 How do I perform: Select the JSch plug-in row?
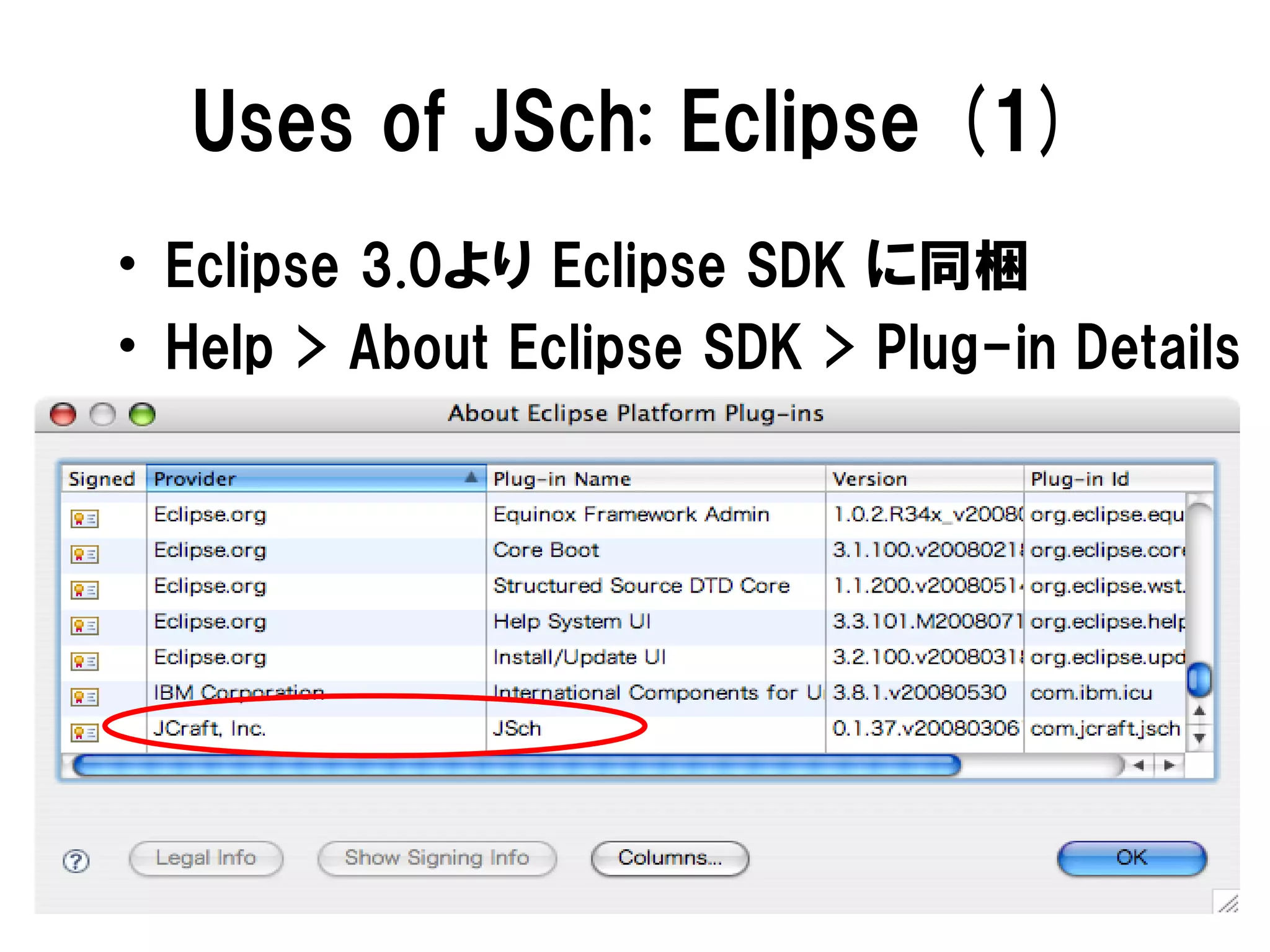point(517,728)
